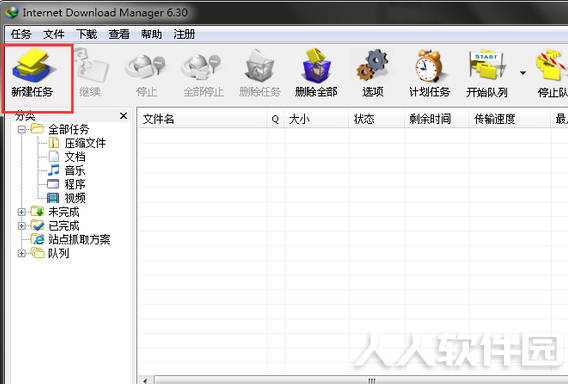The image size is (568, 384).
Task: Click the film icon beside 视频
Action: [x=53, y=198]
